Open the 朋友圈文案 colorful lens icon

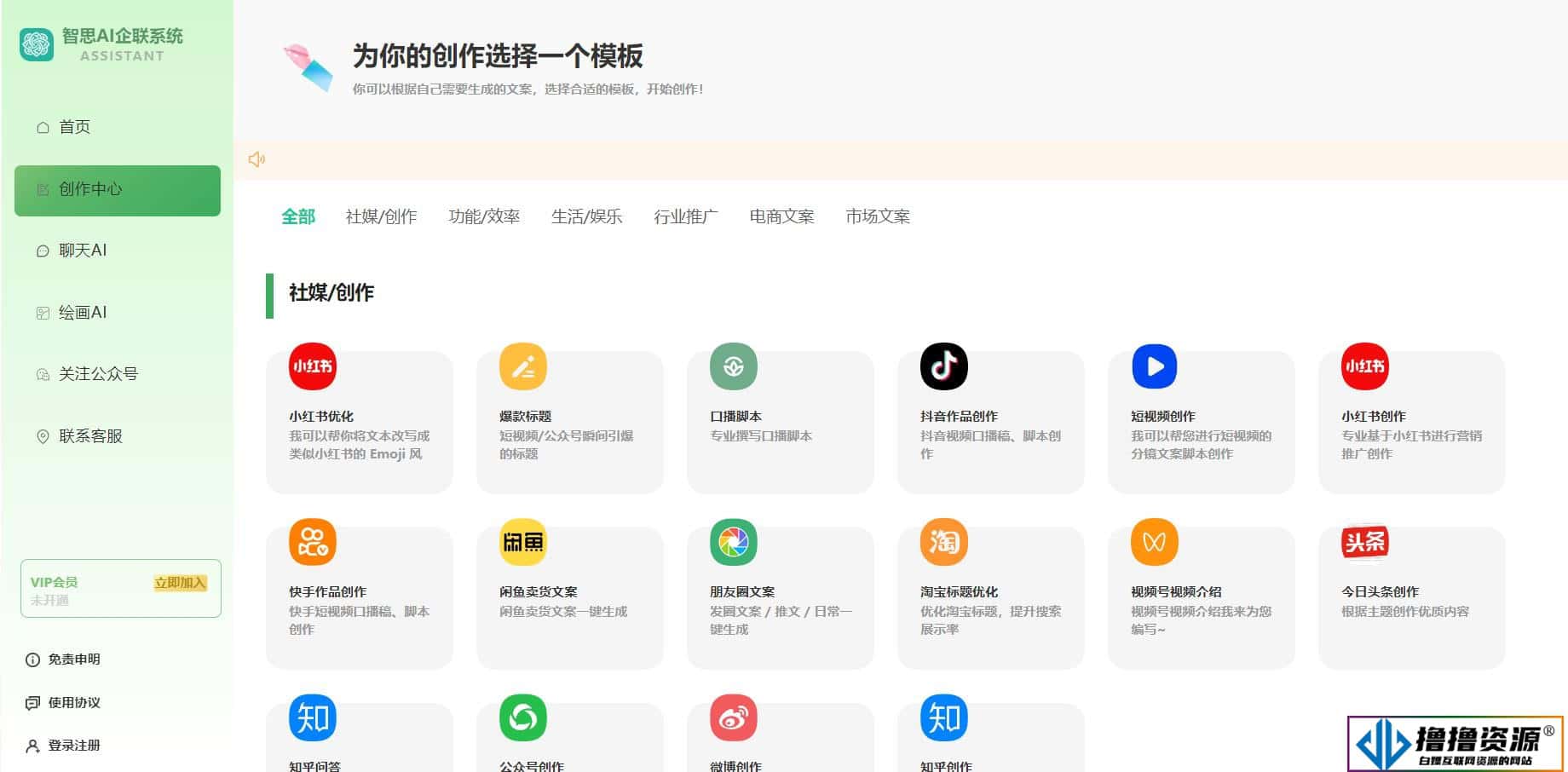click(734, 542)
